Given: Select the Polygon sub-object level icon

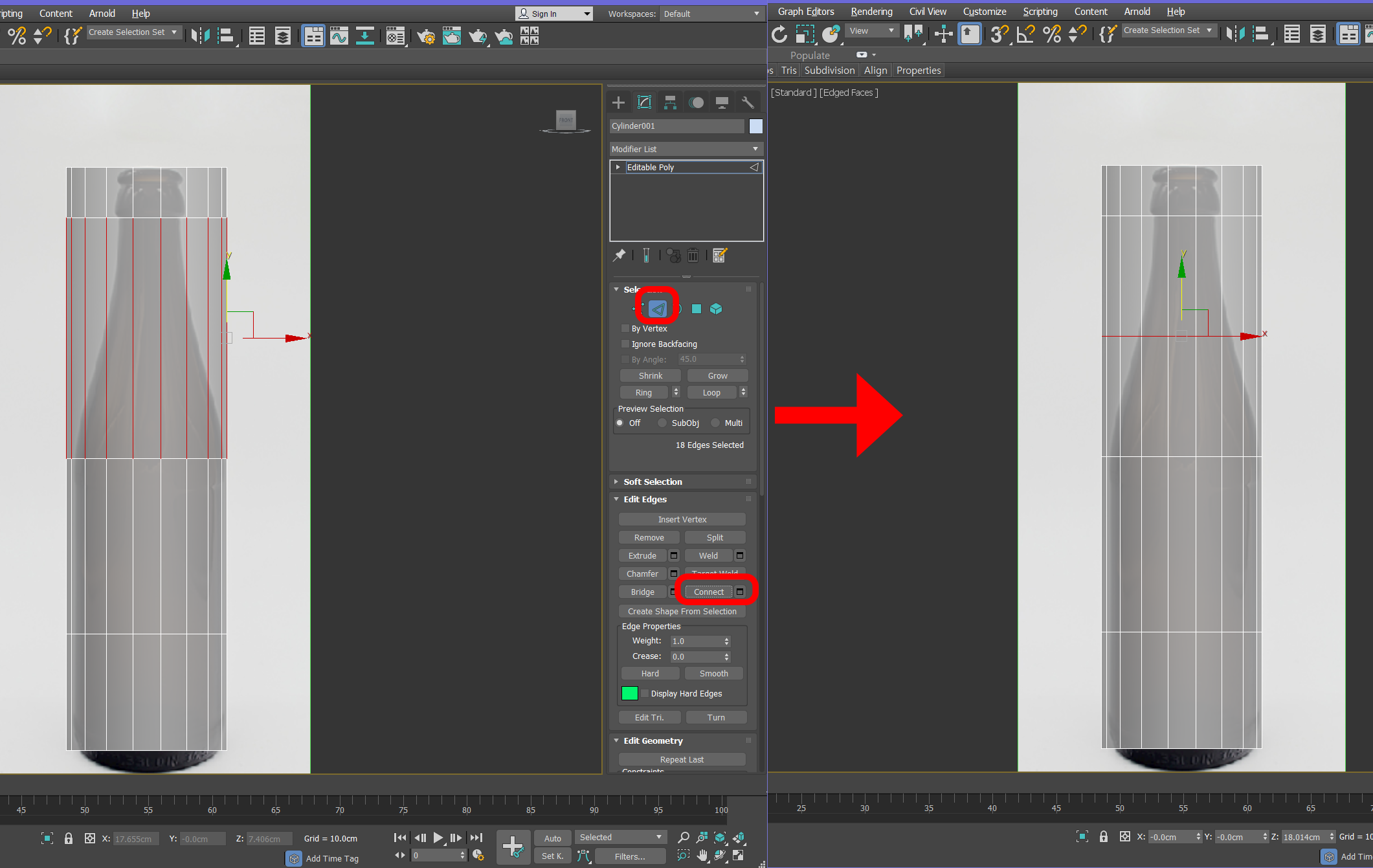Looking at the screenshot, I should 697,309.
